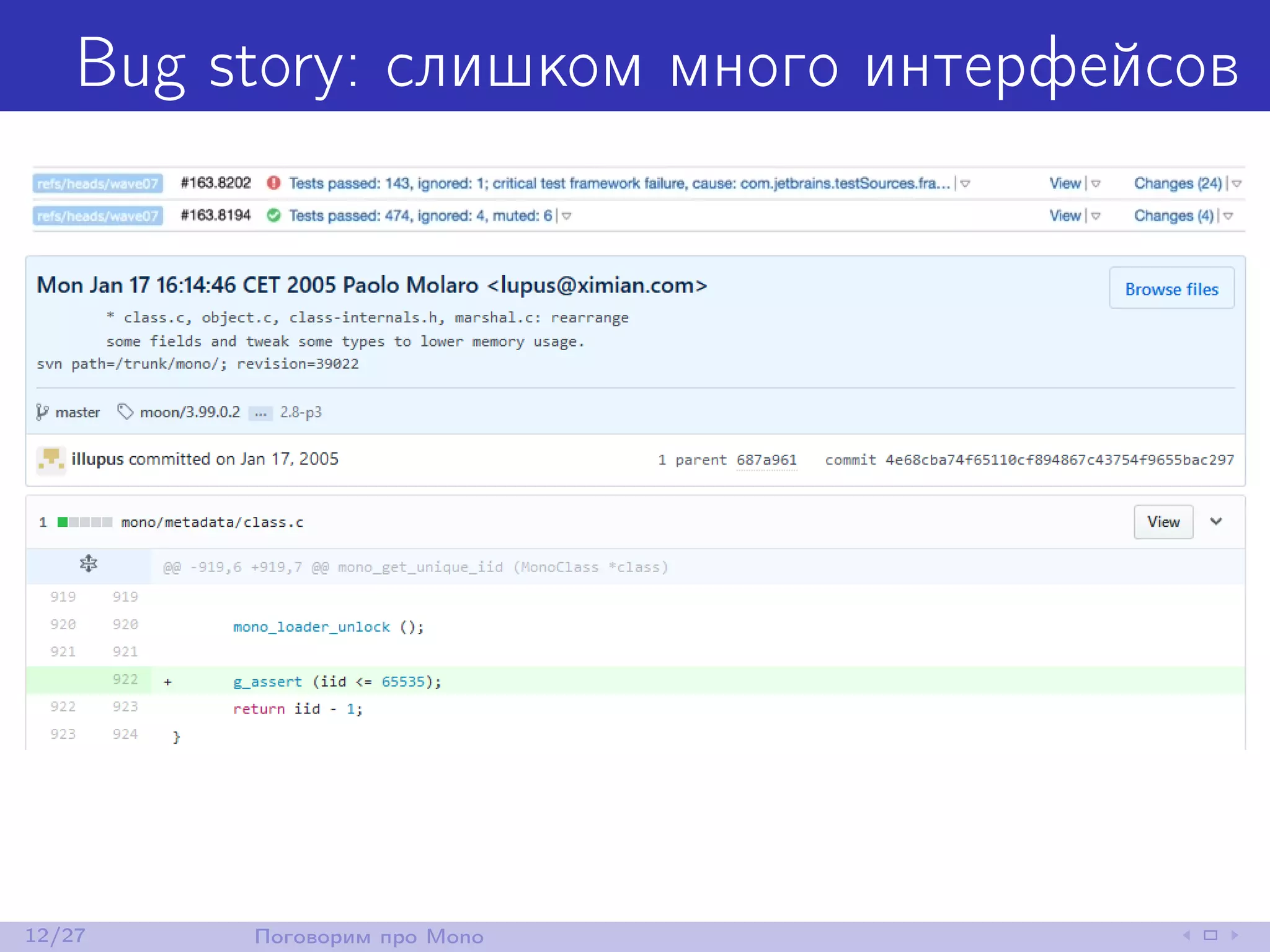Open dropdown after failed test status text
1270x952 pixels.
[x=966, y=183]
